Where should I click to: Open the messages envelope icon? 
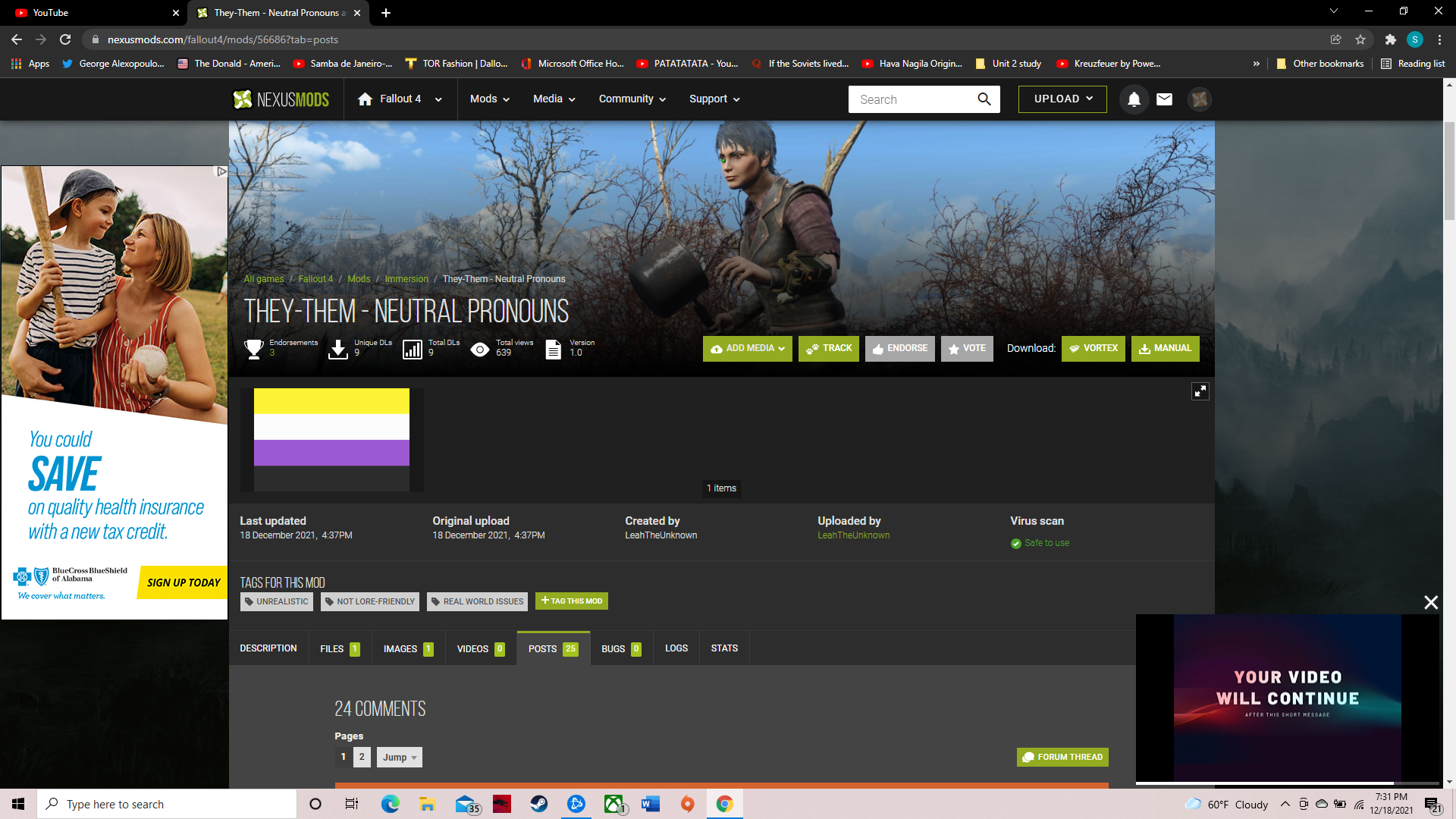1164,99
